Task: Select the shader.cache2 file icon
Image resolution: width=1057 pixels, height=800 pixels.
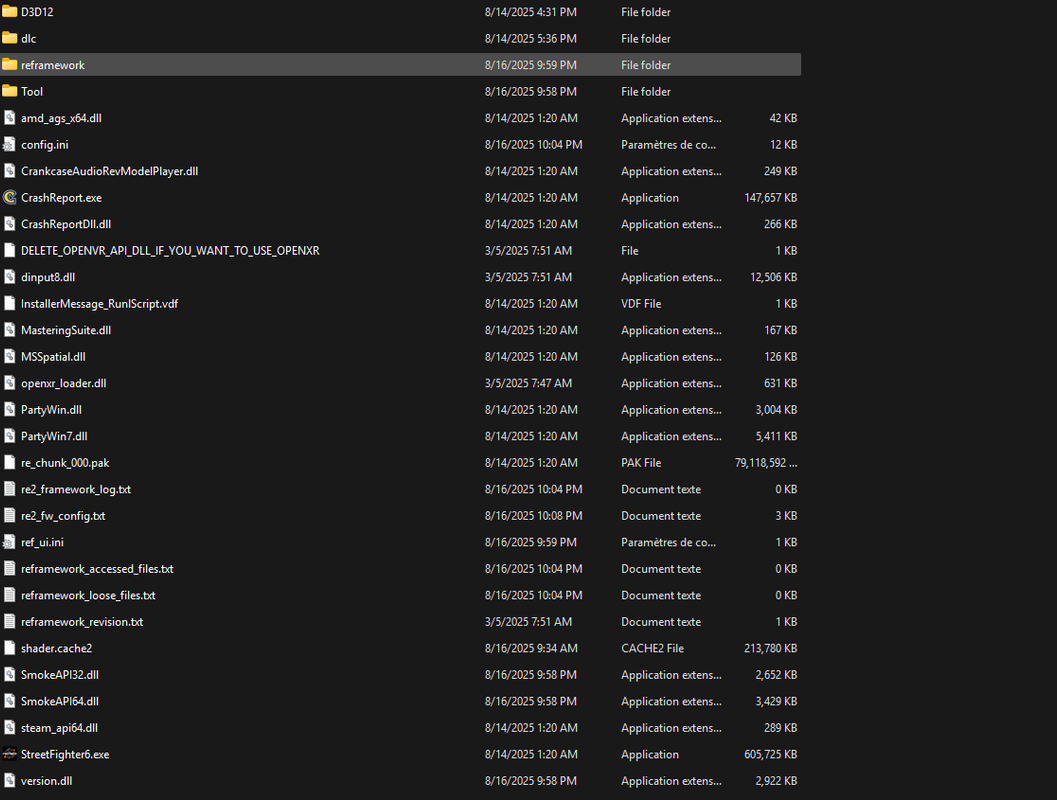Action: point(9,648)
